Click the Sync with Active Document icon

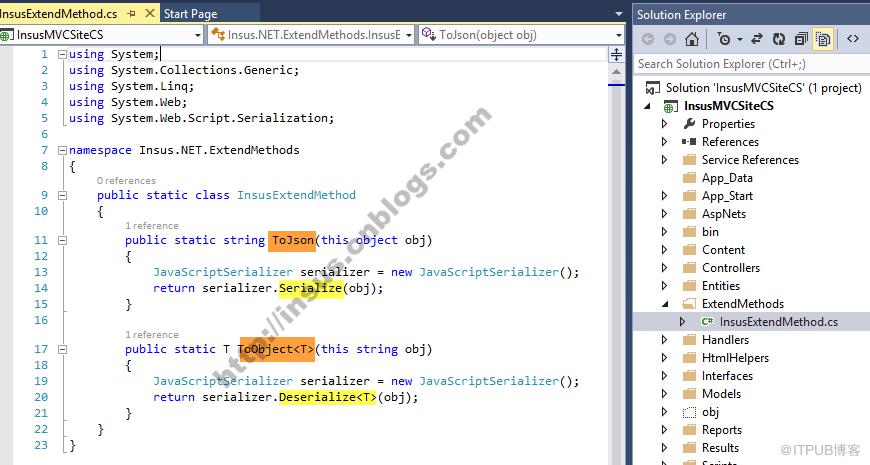coord(757,39)
